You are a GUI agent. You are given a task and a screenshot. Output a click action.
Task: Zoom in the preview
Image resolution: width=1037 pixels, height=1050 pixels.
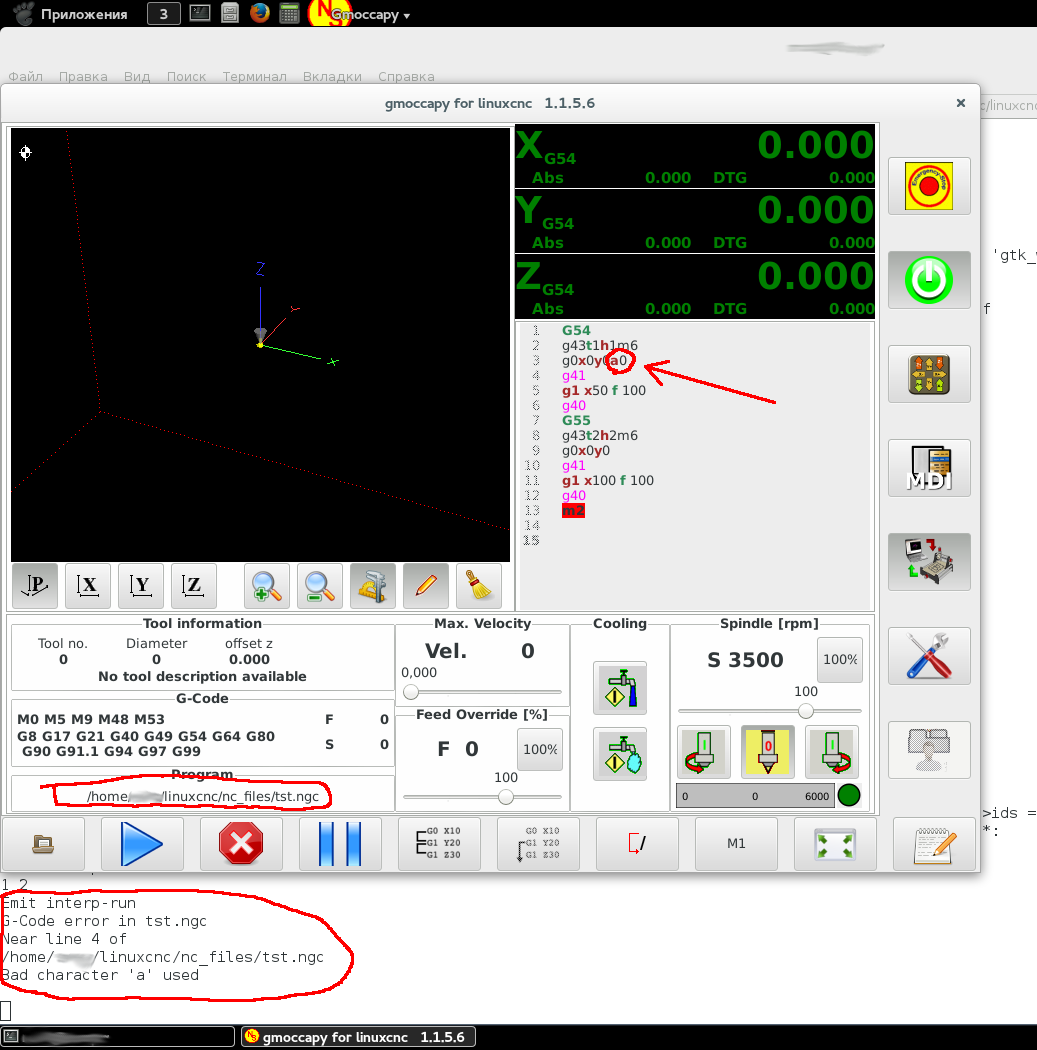[266, 586]
